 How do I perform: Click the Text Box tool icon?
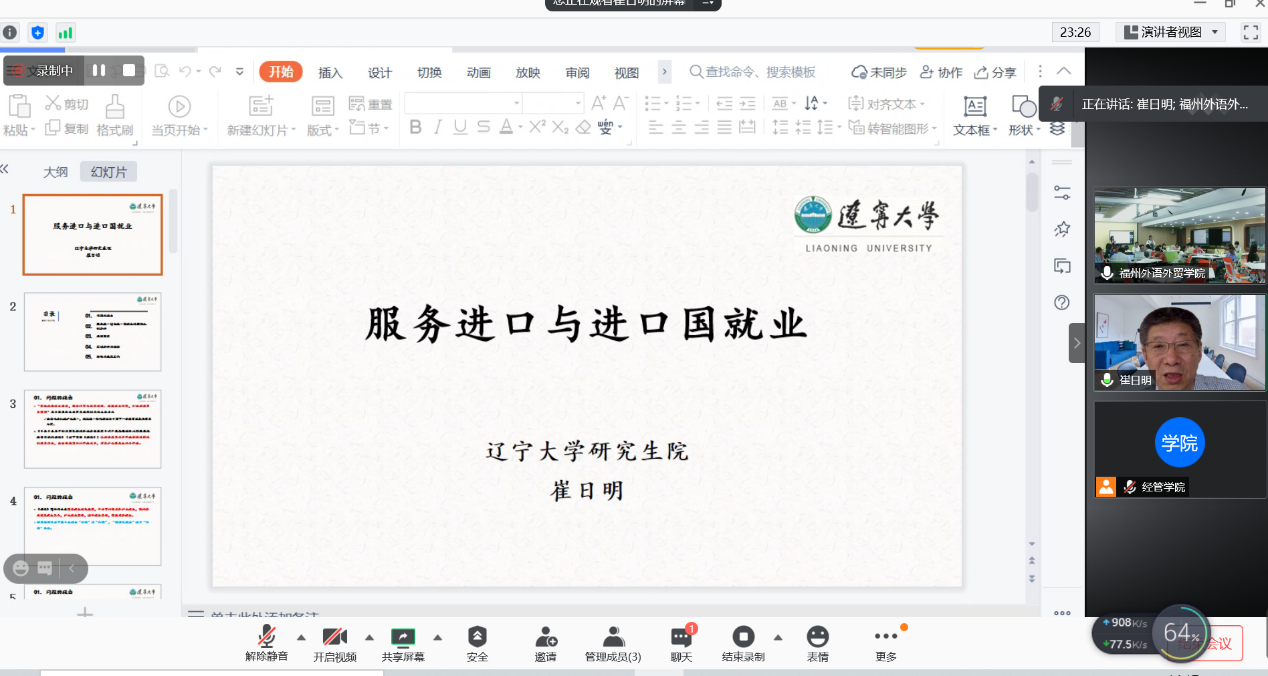(974, 106)
